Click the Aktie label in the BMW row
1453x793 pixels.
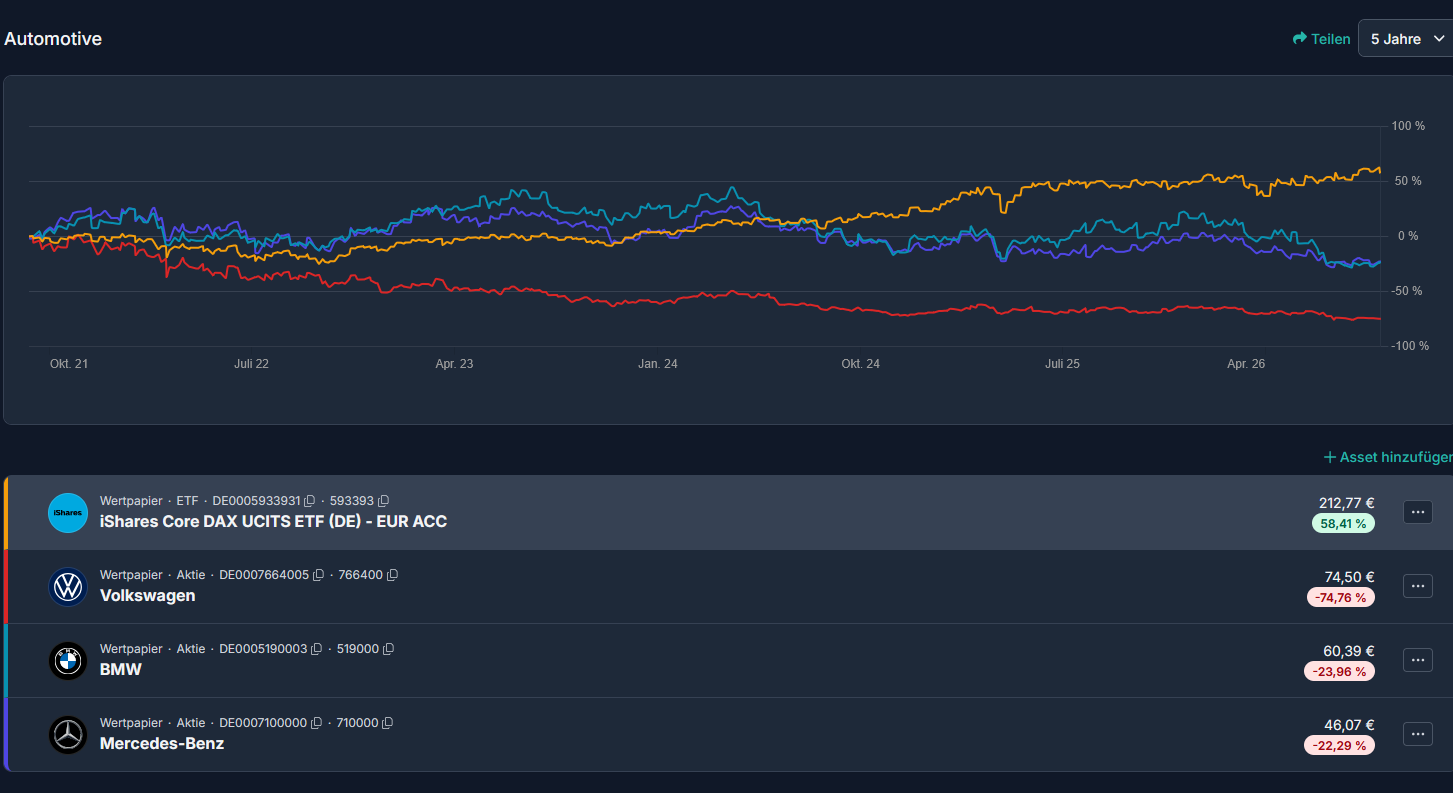tap(191, 649)
